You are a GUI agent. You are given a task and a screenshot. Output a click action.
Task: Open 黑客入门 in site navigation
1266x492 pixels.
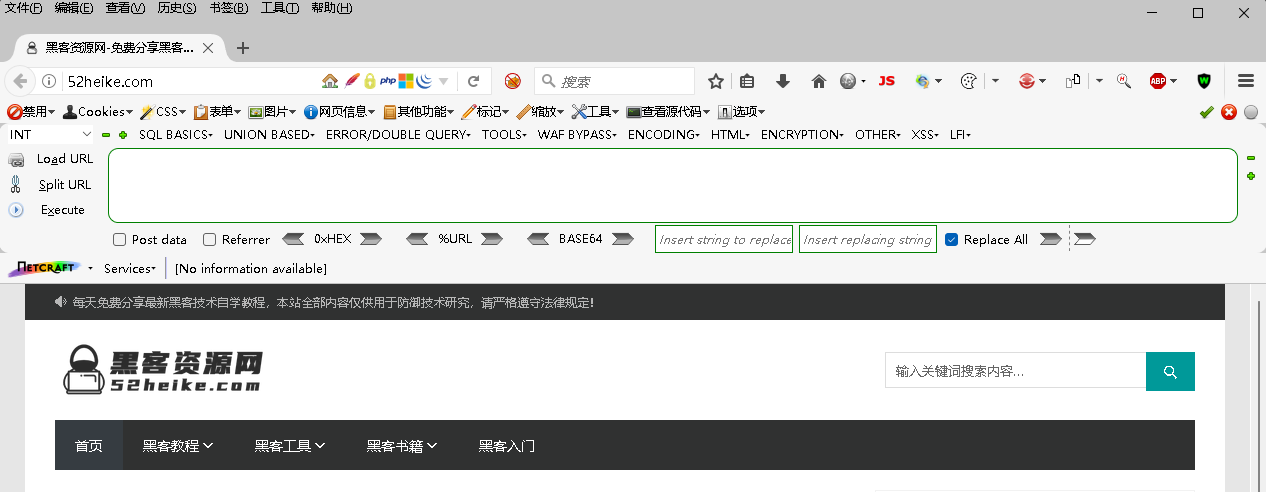[x=507, y=446]
